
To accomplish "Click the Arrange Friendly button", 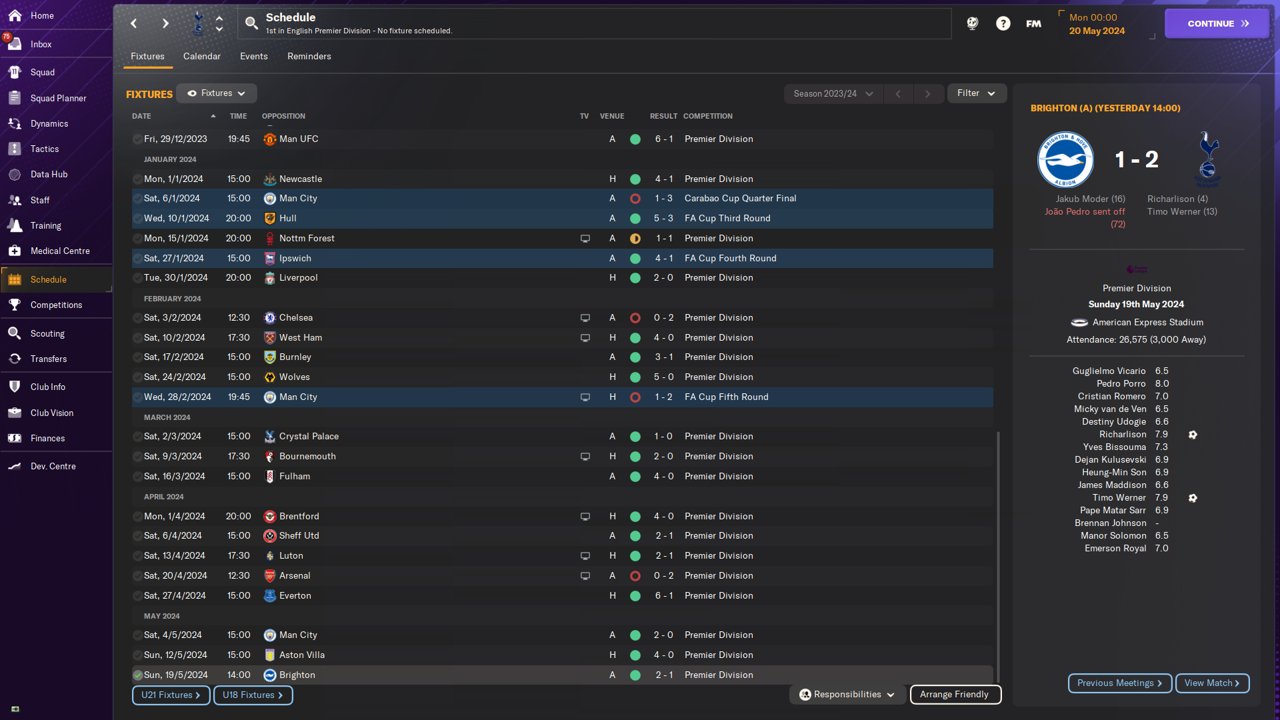I will 955,694.
